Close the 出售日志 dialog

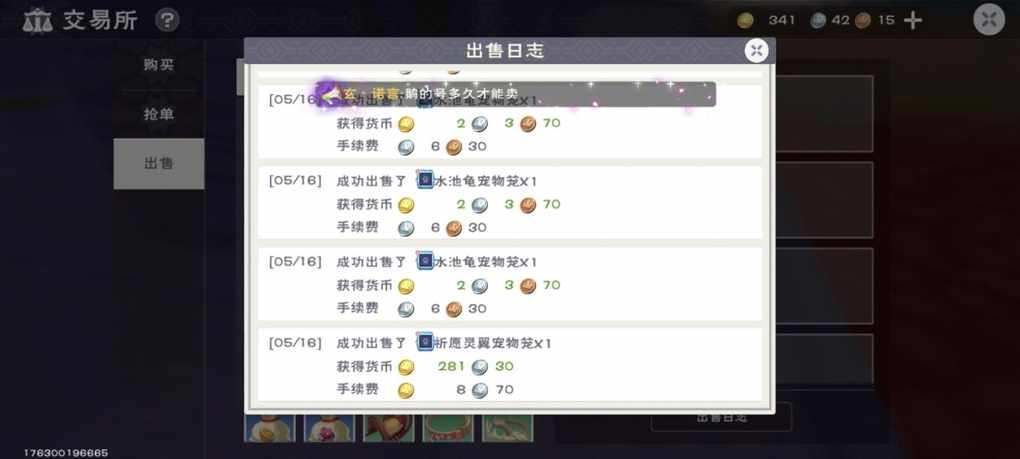tap(756, 51)
